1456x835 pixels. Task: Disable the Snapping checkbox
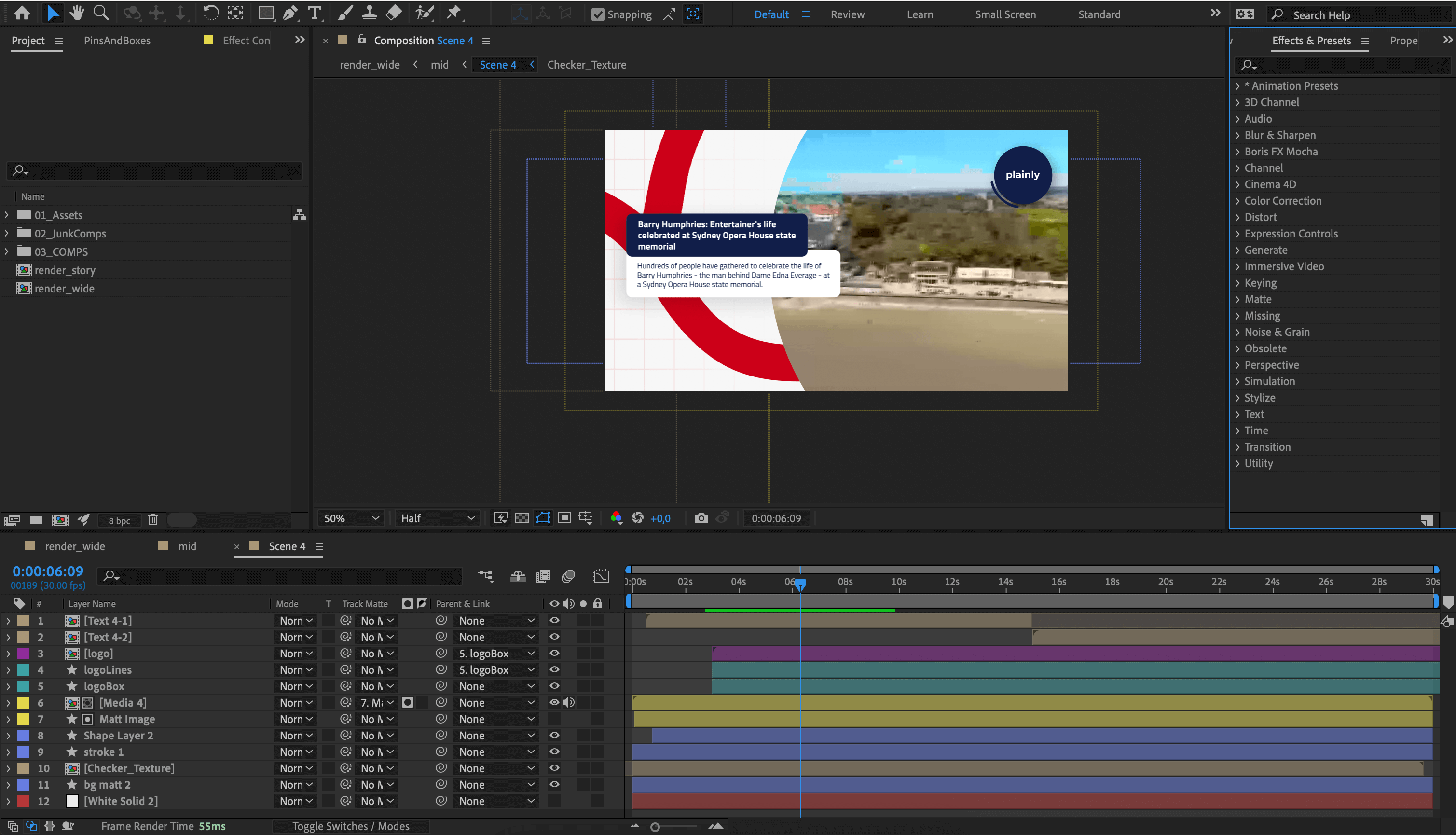599,14
